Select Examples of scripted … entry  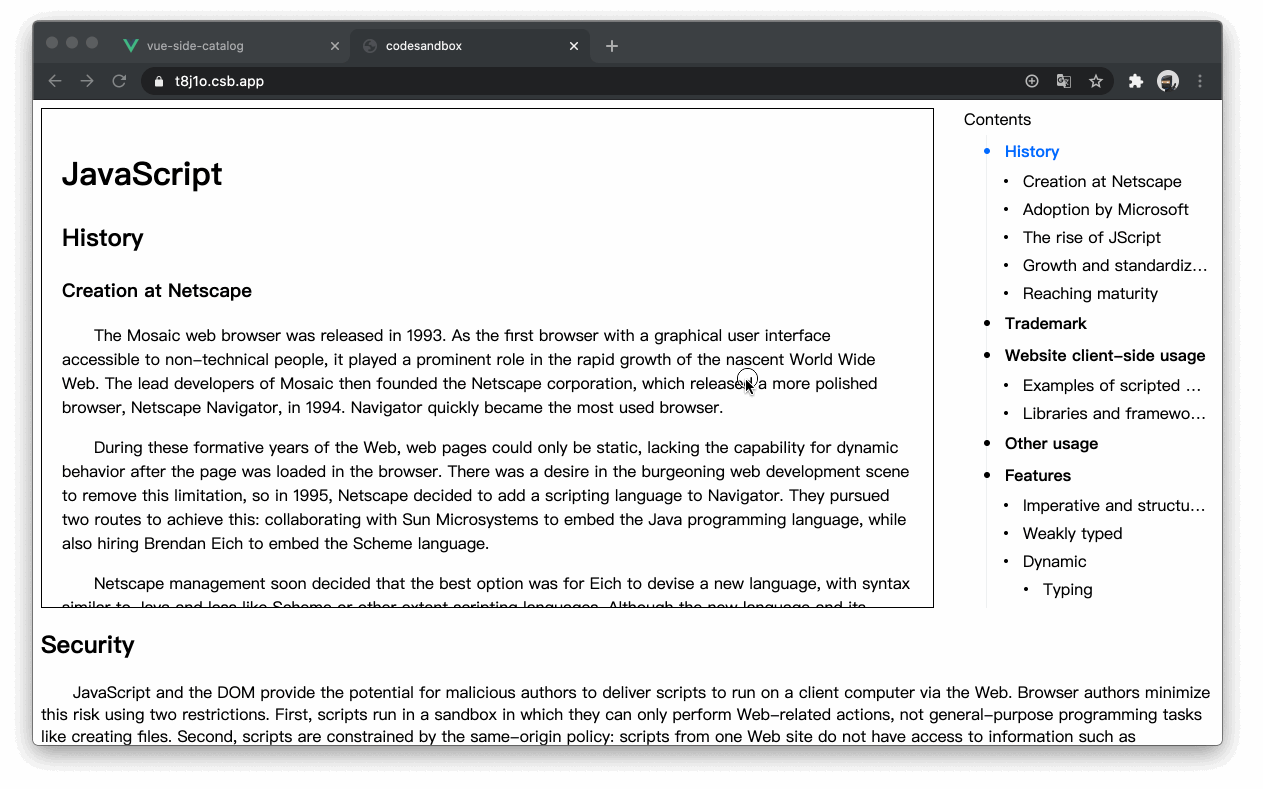point(1112,385)
